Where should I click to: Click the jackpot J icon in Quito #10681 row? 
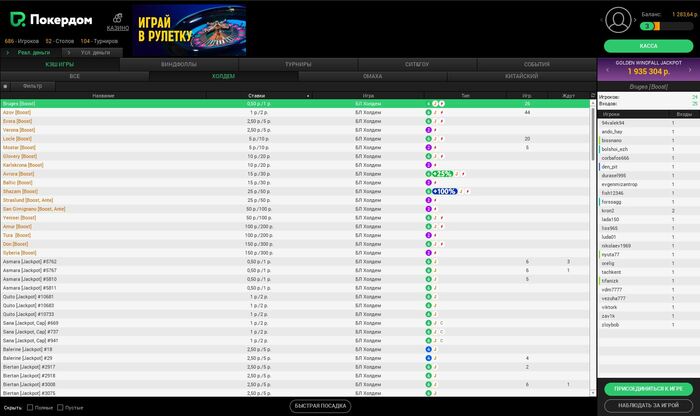pyautogui.click(x=435, y=297)
